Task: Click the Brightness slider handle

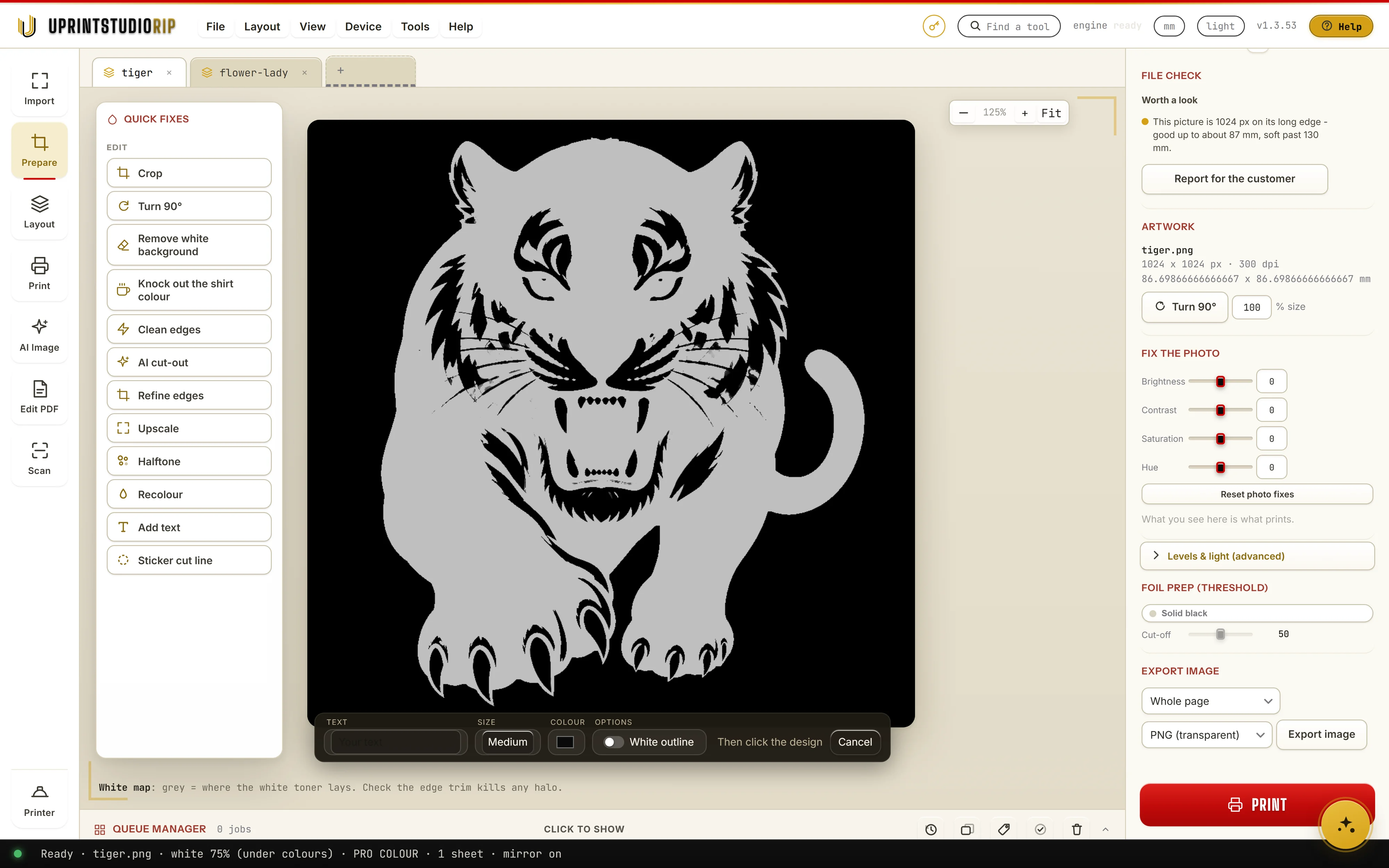Action: coord(1220,381)
